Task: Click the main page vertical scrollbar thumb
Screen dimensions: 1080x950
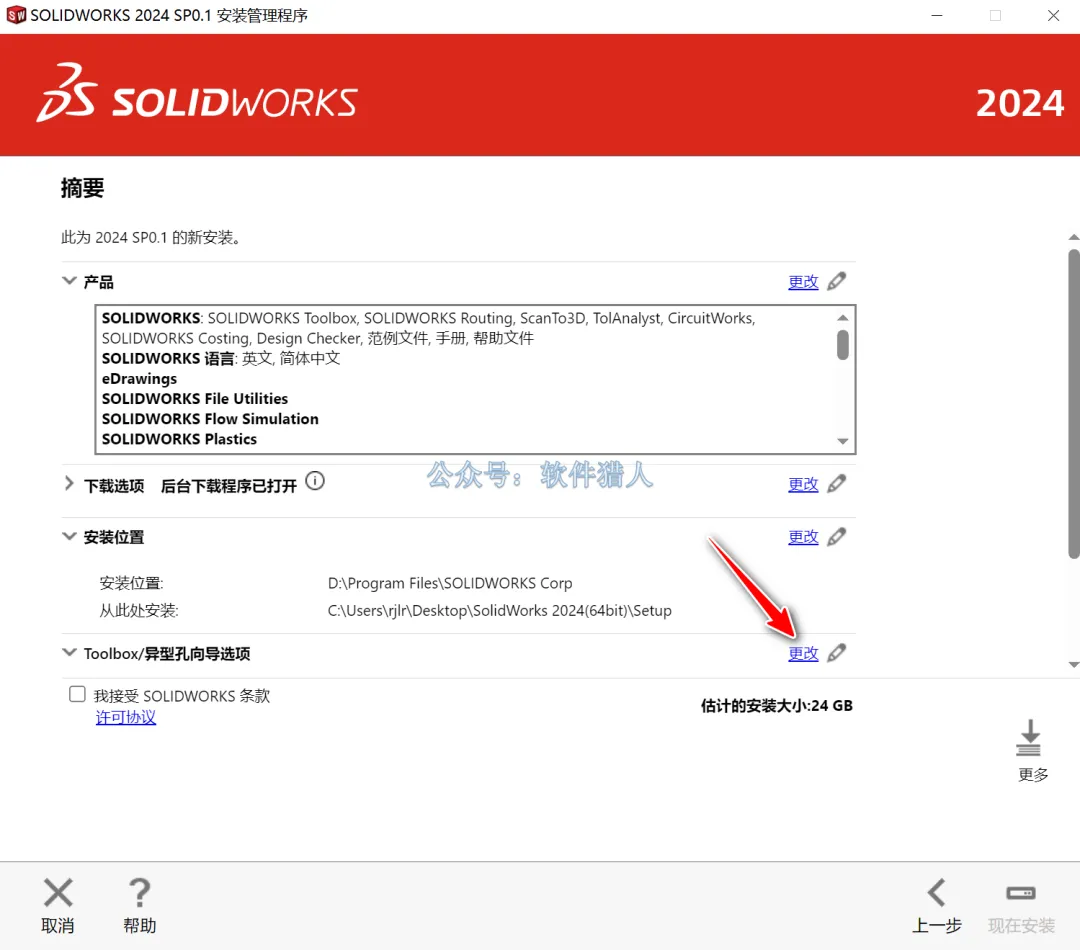Action: point(1074,404)
